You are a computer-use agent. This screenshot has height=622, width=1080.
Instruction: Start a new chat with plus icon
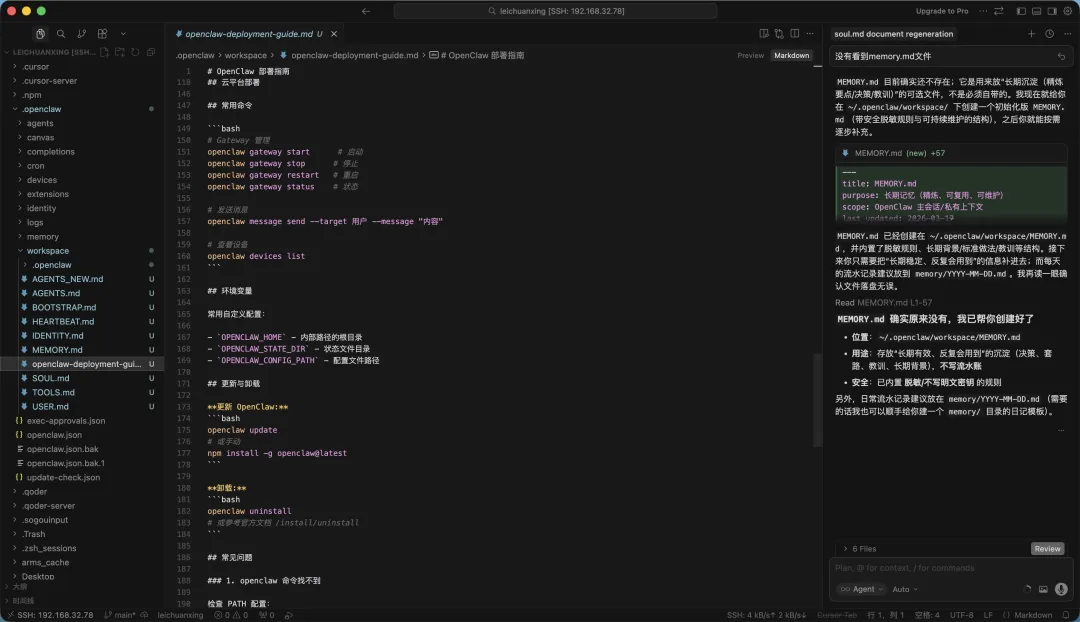pos(1031,34)
